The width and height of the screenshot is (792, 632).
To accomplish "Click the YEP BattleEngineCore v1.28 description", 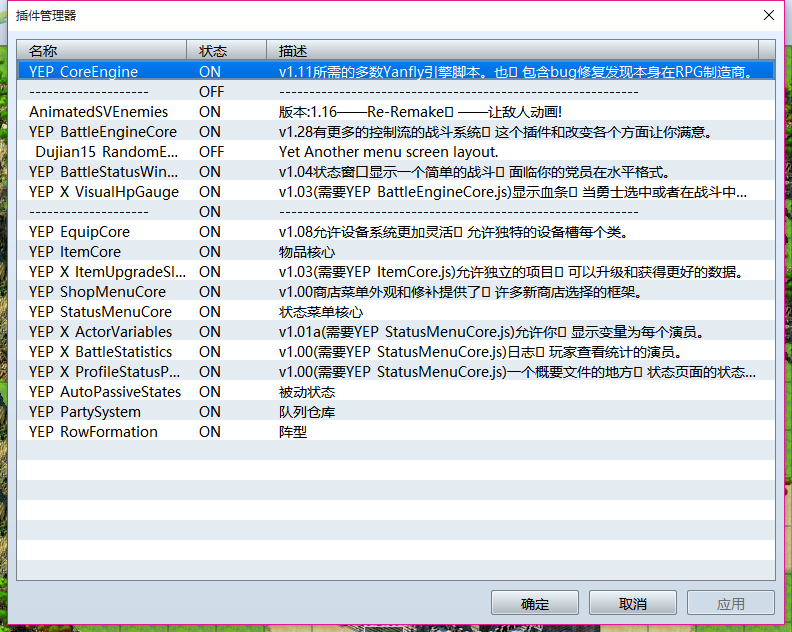I will (496, 131).
